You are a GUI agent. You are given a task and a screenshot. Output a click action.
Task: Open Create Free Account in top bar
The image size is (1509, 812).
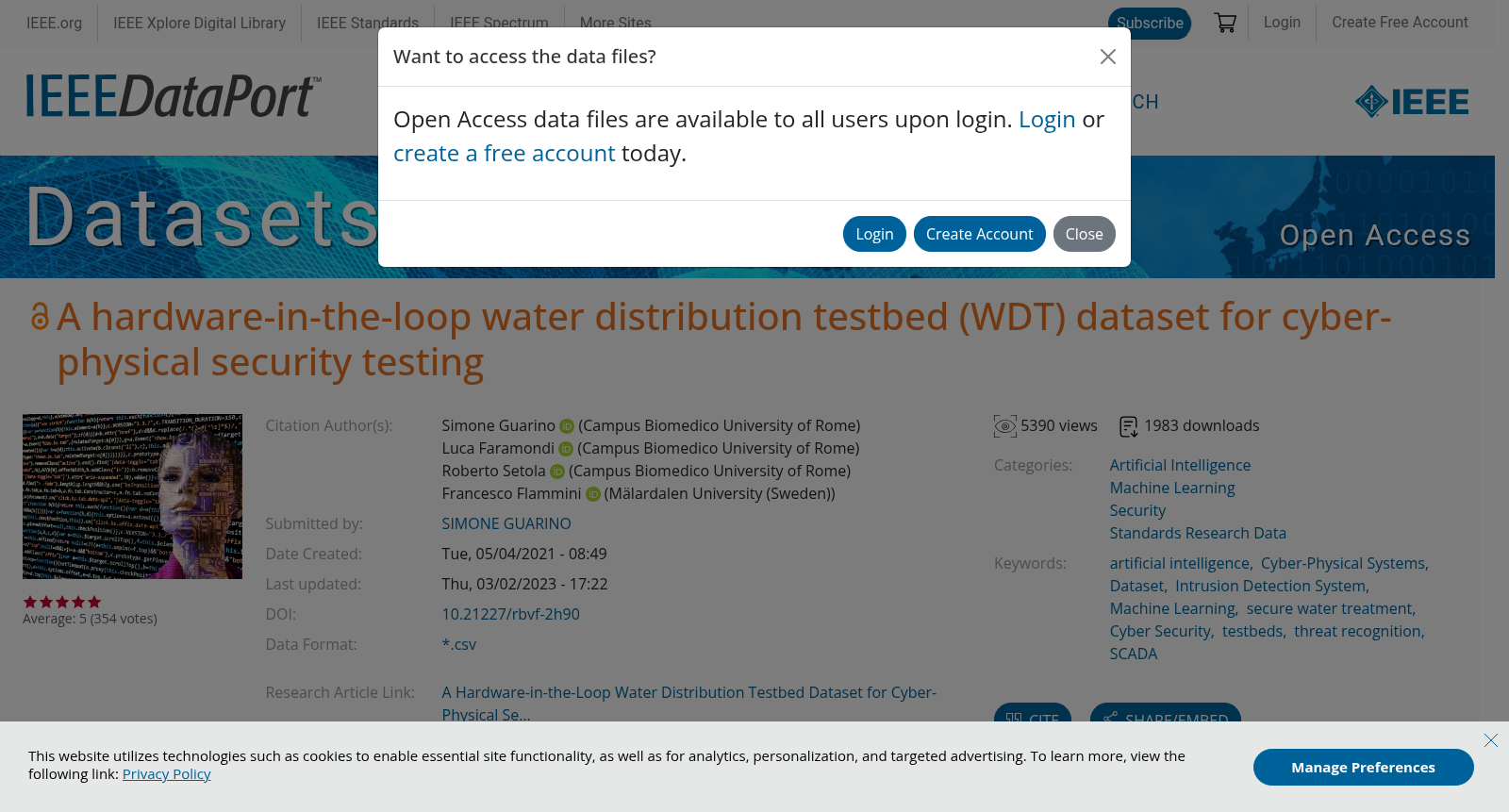tap(1400, 22)
